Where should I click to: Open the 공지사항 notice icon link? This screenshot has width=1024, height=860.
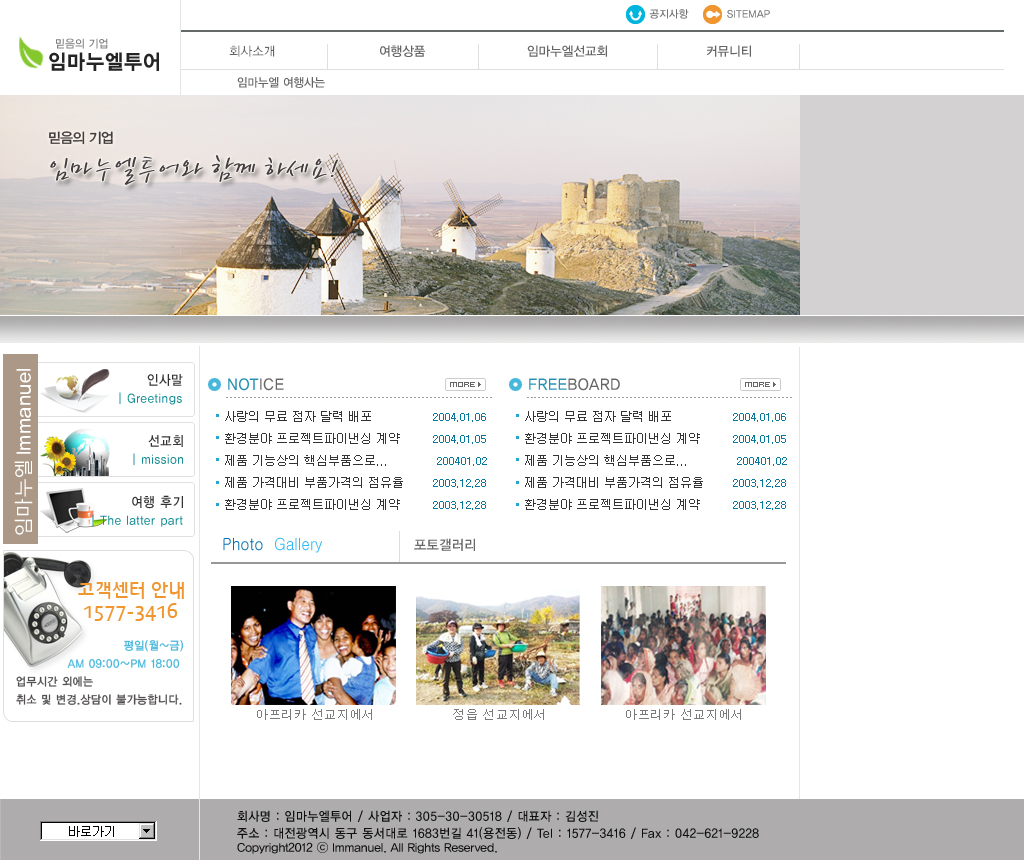click(x=635, y=14)
